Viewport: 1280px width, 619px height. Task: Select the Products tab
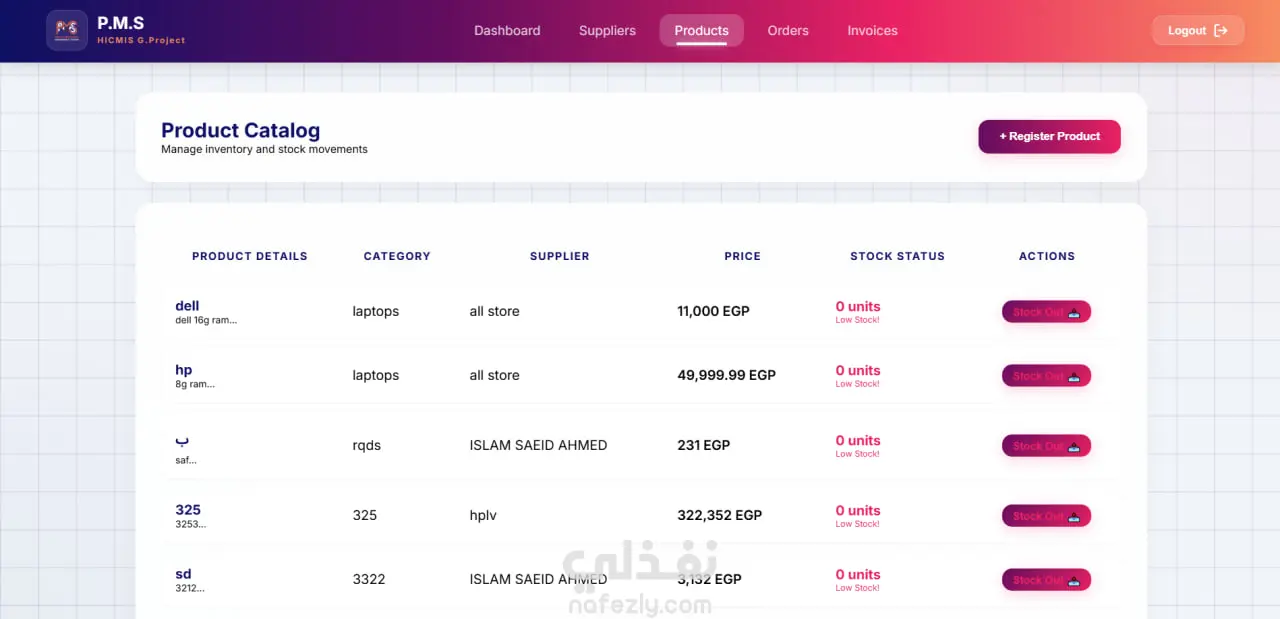pos(701,31)
